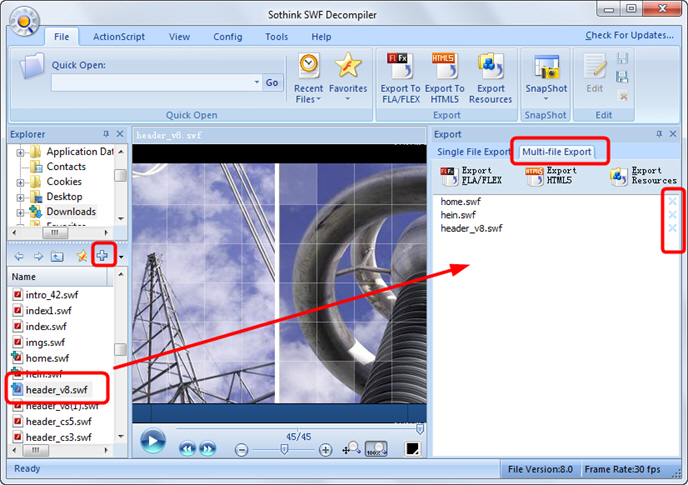This screenshot has height=485, width=688.
Task: Play the SWF preview
Action: (x=153, y=441)
